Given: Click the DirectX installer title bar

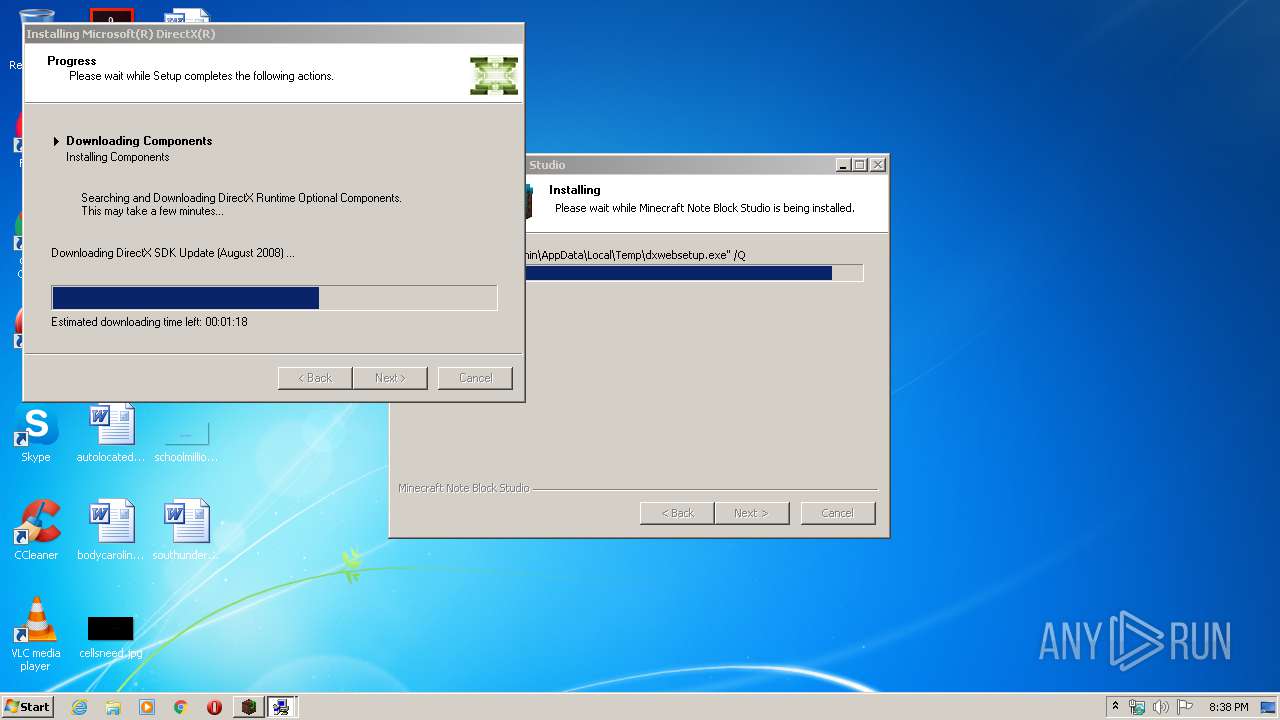Looking at the screenshot, I should [x=273, y=34].
